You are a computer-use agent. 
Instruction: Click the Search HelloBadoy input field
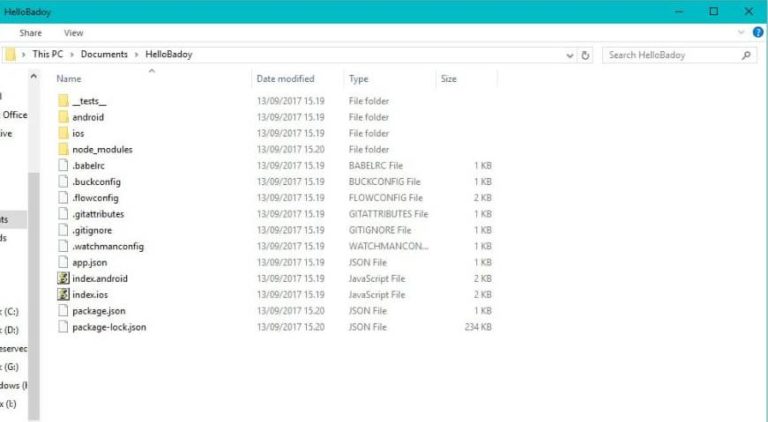pos(670,56)
